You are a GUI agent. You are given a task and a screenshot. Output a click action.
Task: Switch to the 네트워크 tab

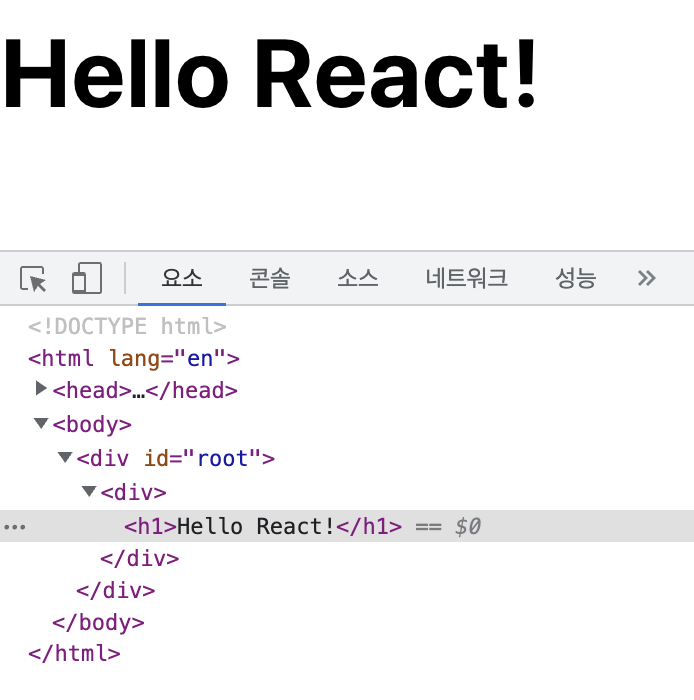pyautogui.click(x=466, y=278)
